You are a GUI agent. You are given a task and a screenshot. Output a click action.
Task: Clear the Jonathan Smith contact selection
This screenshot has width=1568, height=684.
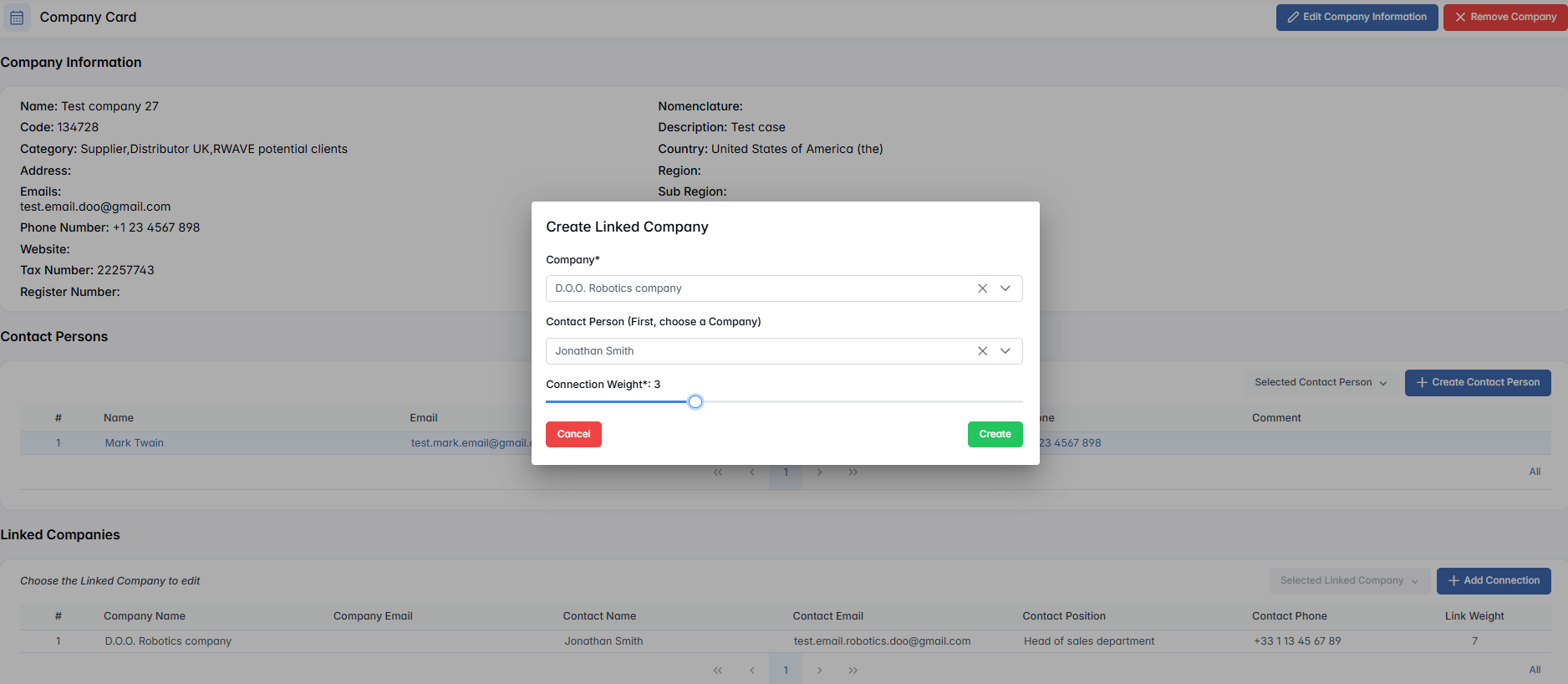tap(982, 351)
